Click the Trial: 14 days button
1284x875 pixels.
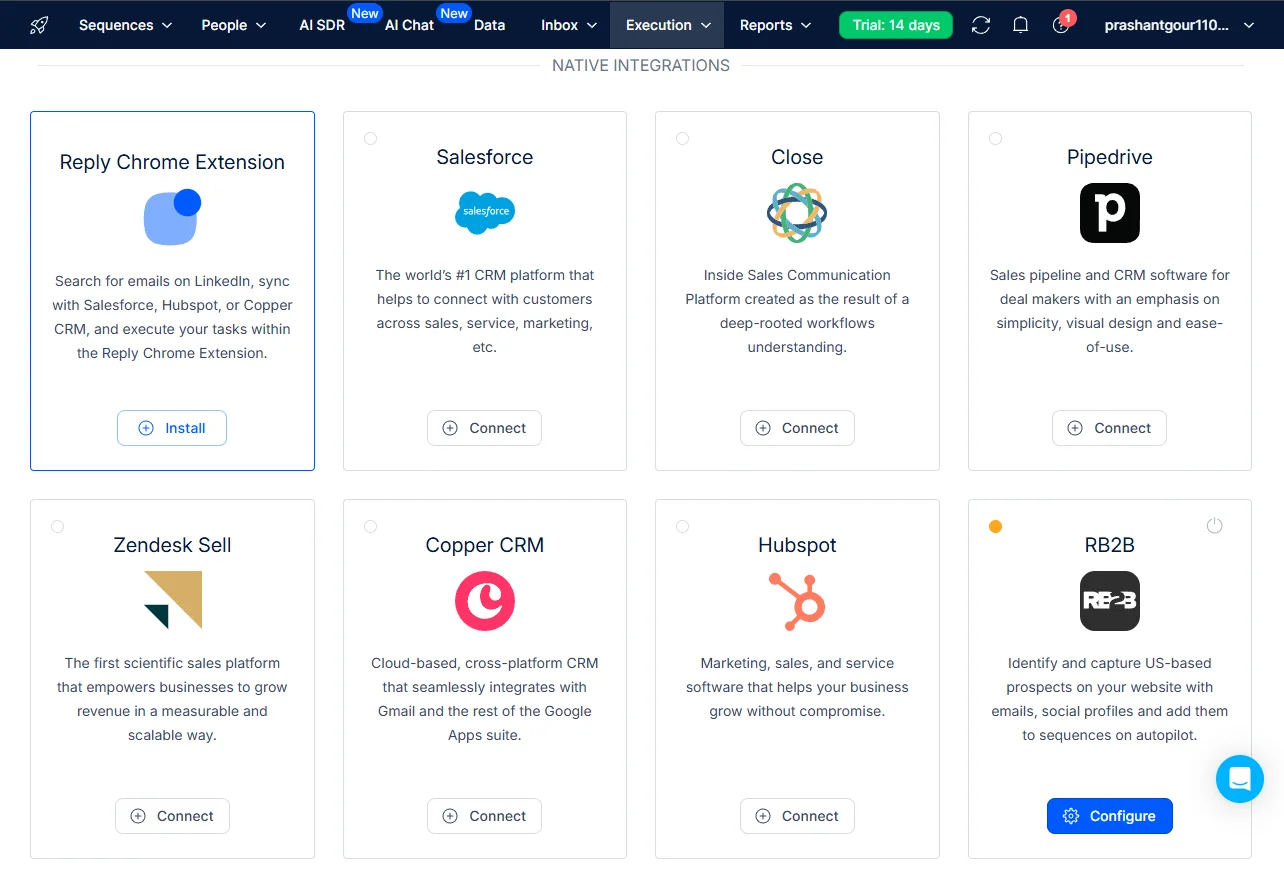pos(896,25)
